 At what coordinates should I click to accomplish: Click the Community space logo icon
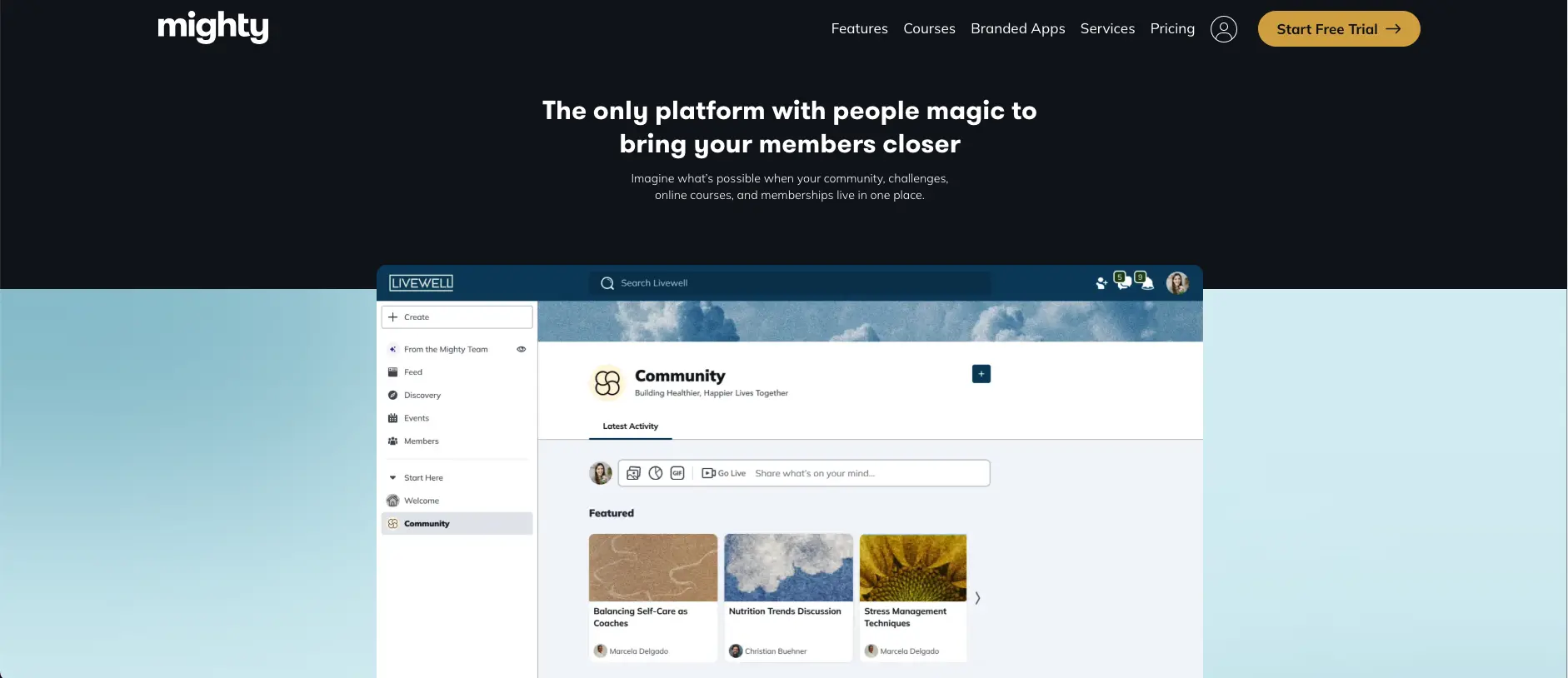coord(607,383)
